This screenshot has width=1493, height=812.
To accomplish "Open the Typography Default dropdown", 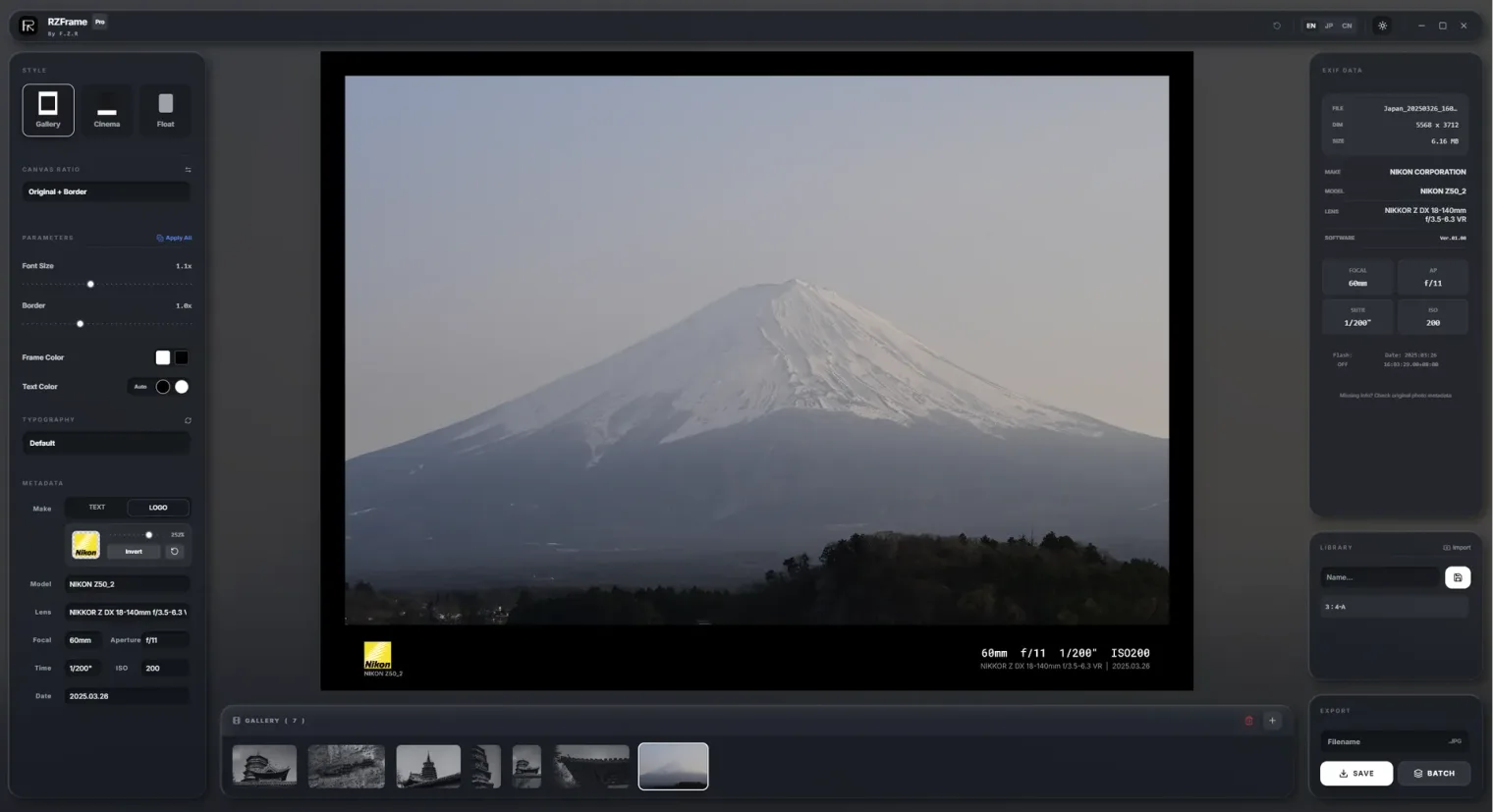I will tap(106, 443).
